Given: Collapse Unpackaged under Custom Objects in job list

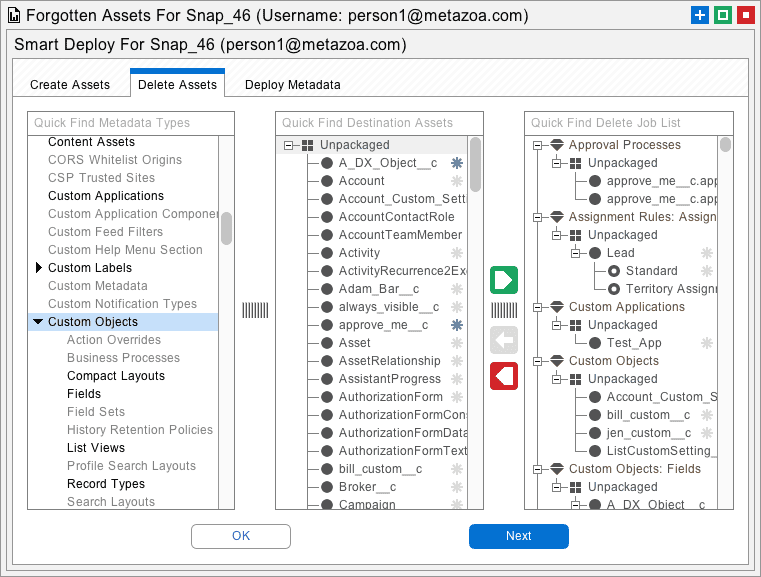Looking at the screenshot, I should click(x=557, y=379).
